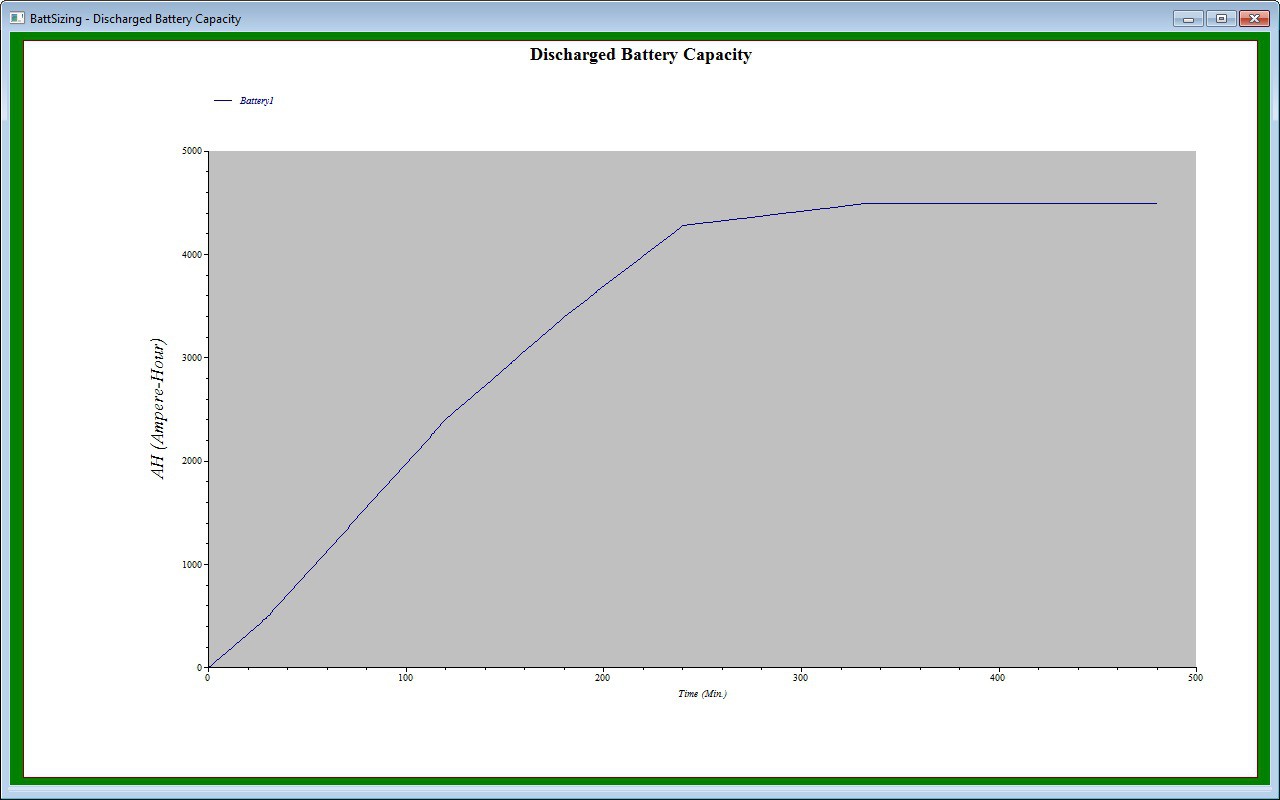Click the curve's bend point near 240 minutes
1280x800 pixels.
tap(682, 225)
